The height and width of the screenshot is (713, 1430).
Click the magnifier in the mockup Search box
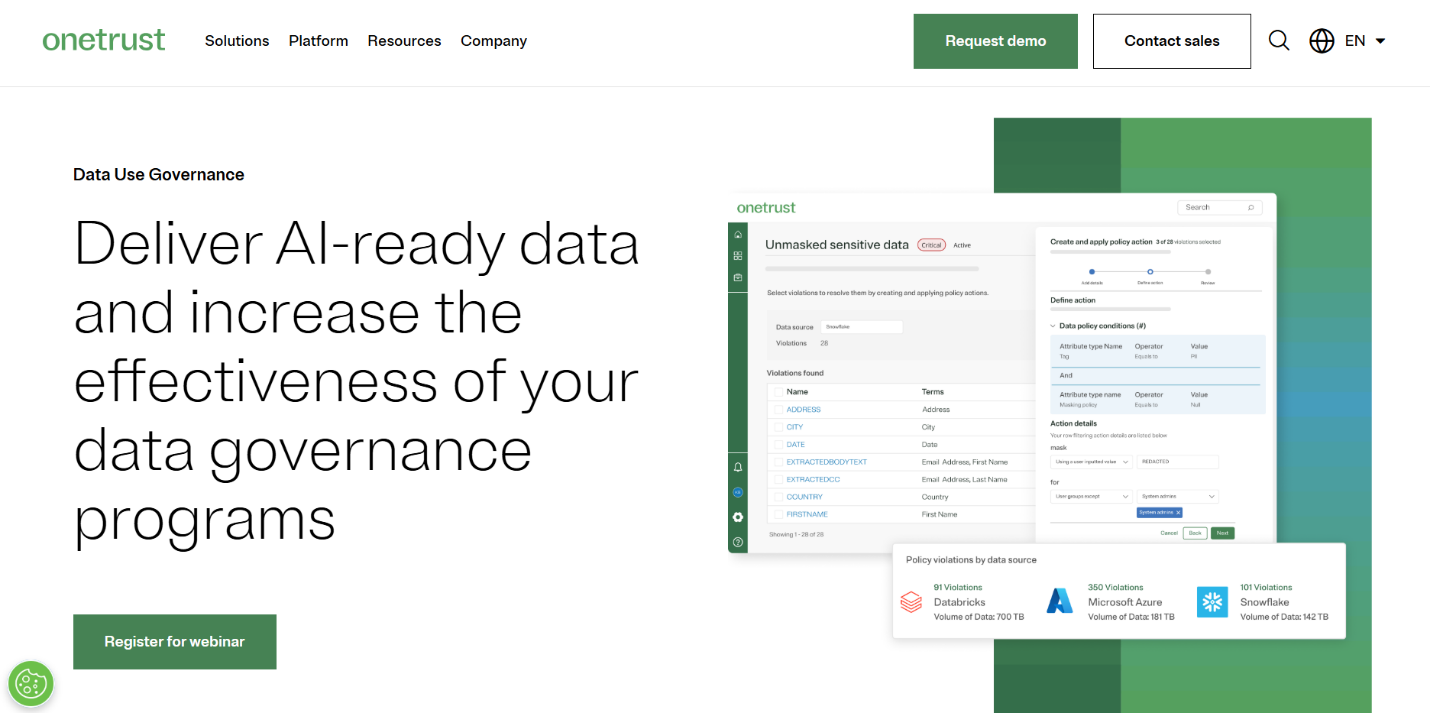(1250, 207)
